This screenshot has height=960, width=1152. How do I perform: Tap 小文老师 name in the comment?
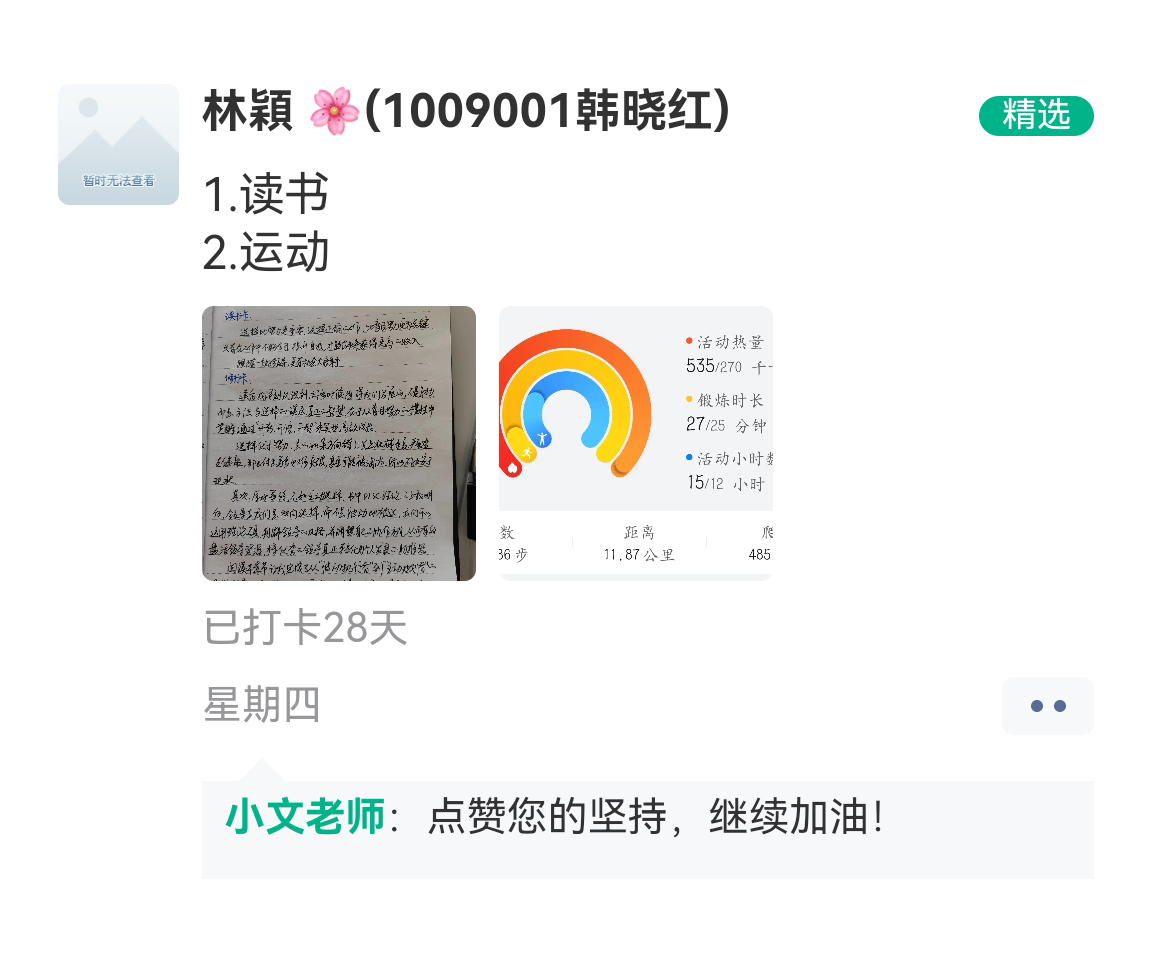(x=305, y=816)
